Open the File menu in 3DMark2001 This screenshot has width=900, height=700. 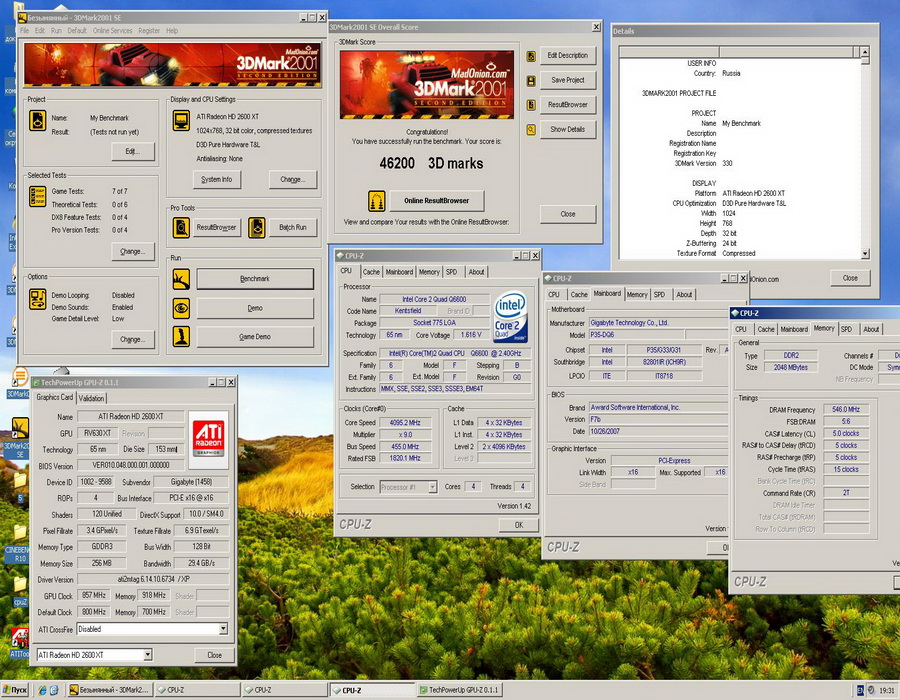click(25, 31)
